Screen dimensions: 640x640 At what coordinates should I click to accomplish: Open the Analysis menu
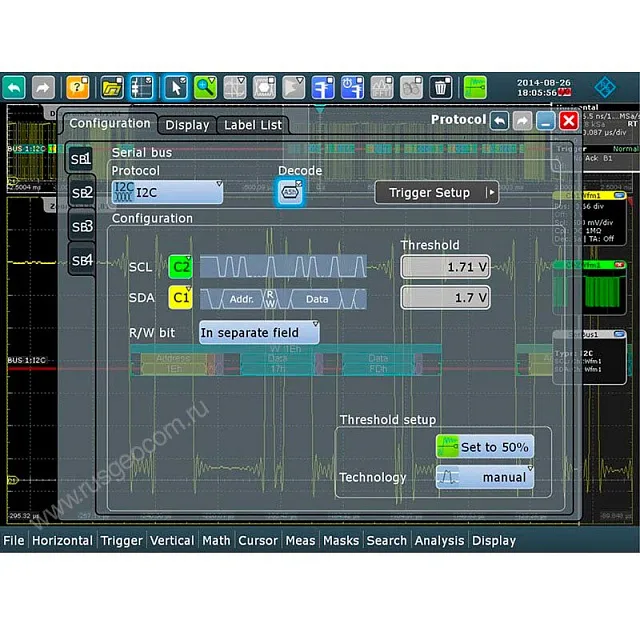440,540
